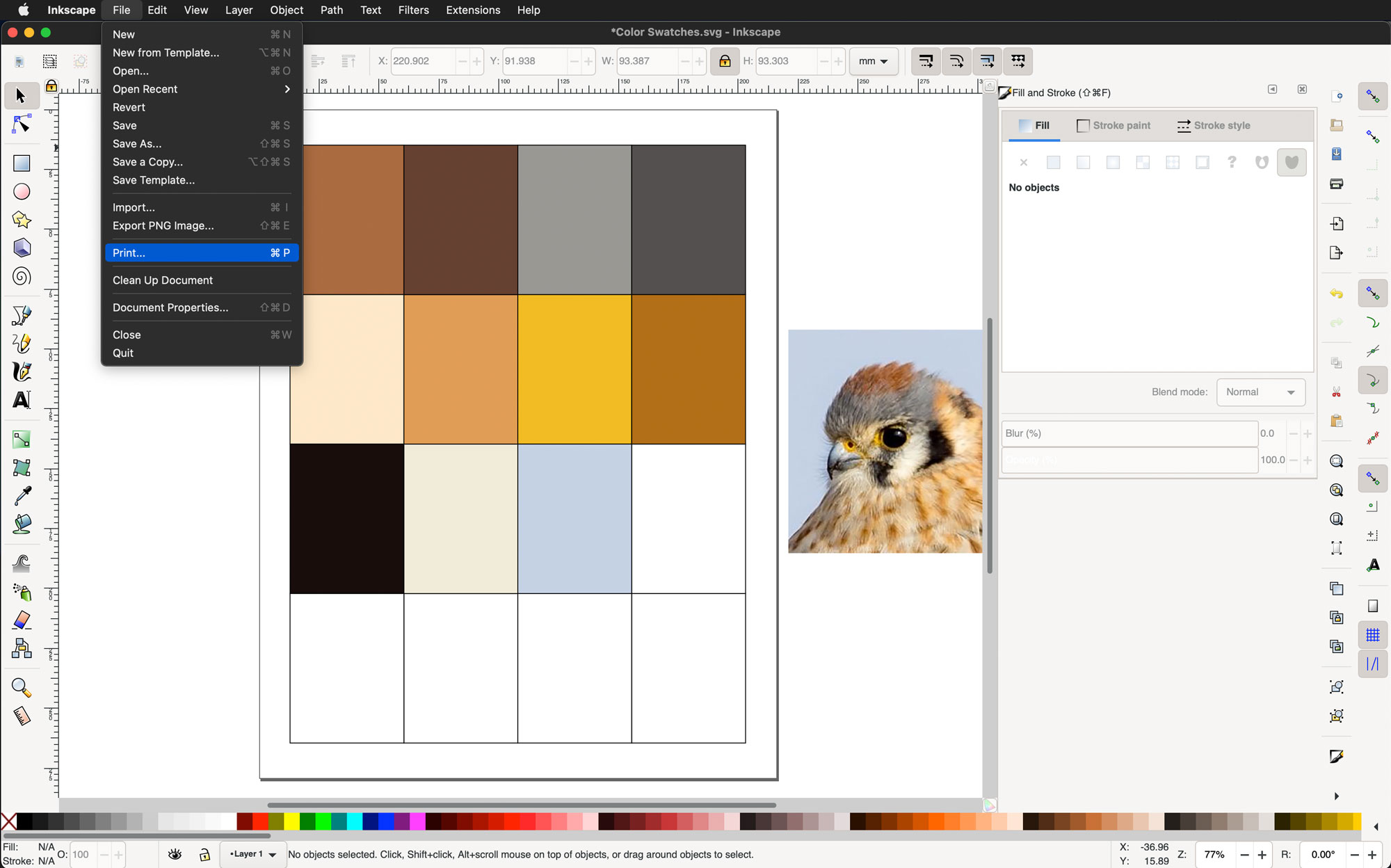Select the Selector arrow tool
1391x868 pixels.
(x=21, y=95)
